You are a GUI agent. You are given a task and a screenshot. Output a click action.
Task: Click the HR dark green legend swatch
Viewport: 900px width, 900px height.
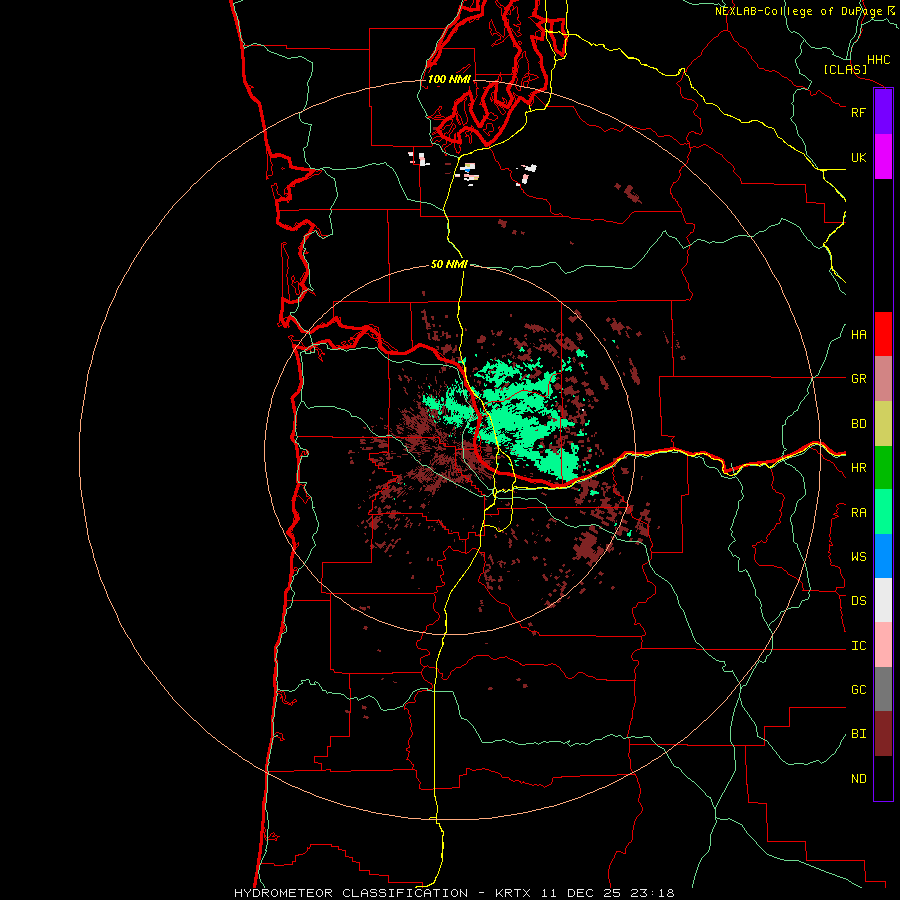[883, 468]
